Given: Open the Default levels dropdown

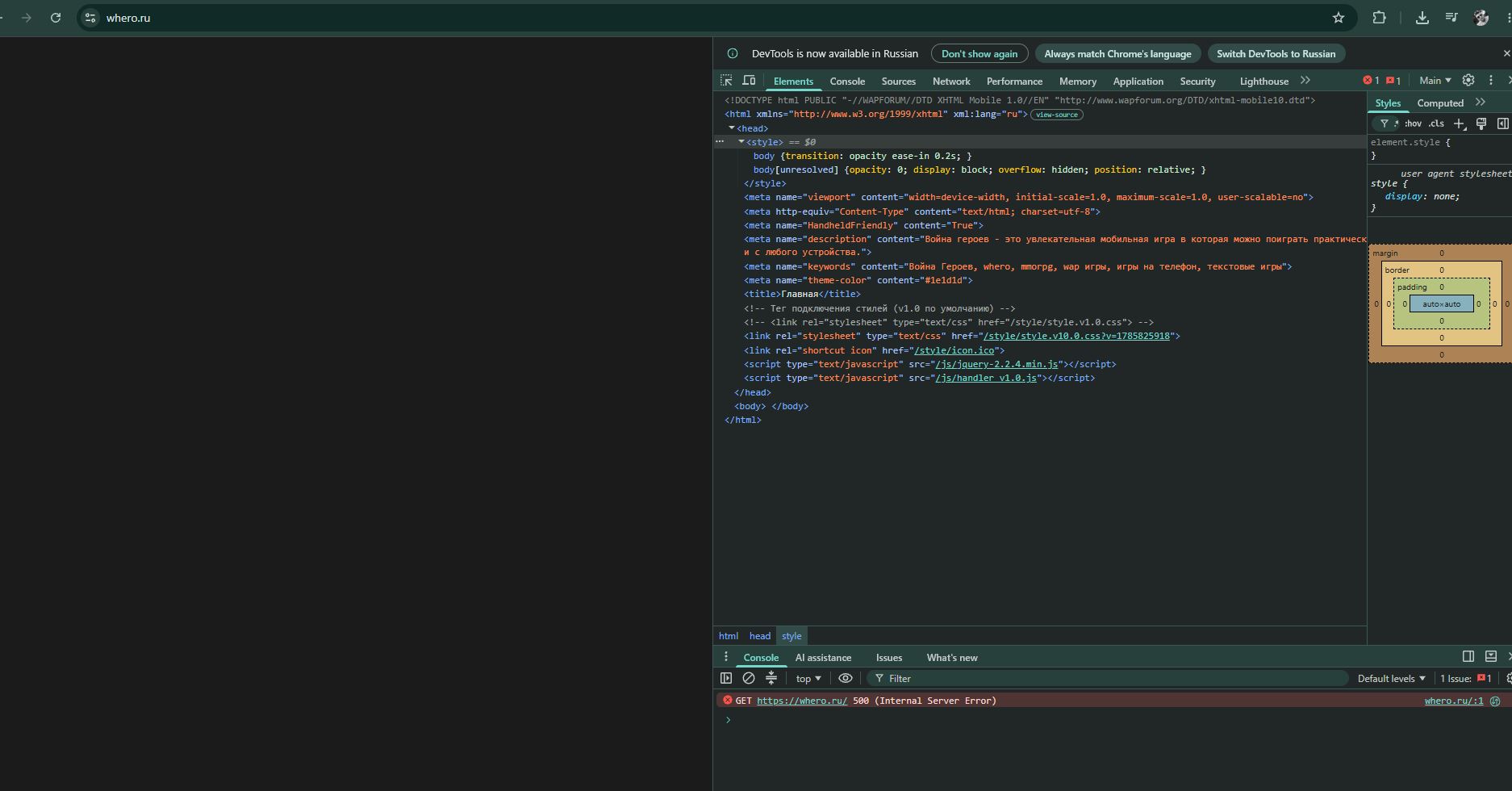Looking at the screenshot, I should [1391, 678].
